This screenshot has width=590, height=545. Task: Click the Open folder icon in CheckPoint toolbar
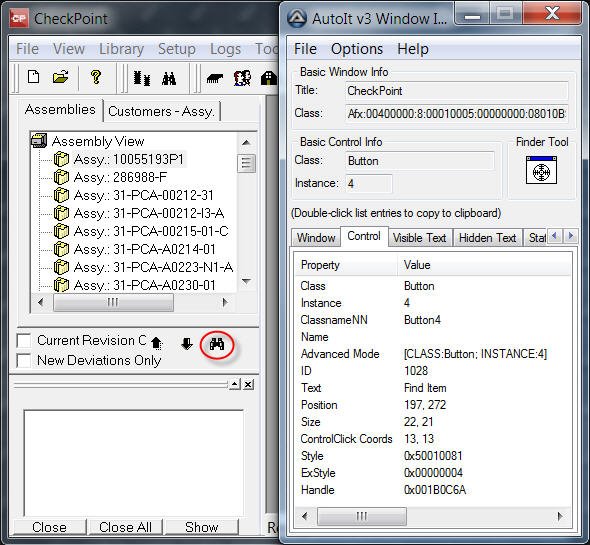[60, 77]
